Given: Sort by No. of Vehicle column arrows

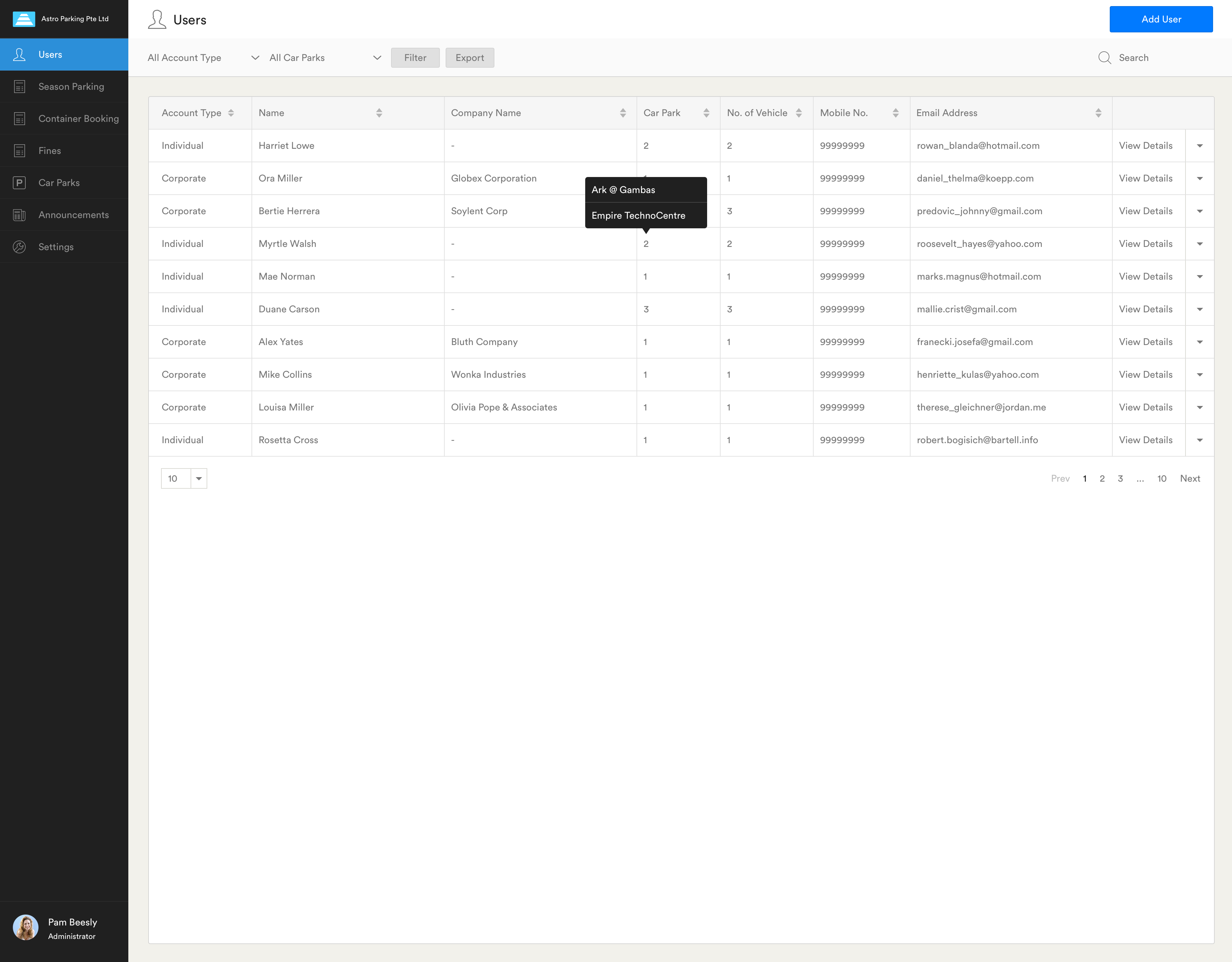Looking at the screenshot, I should [798, 113].
